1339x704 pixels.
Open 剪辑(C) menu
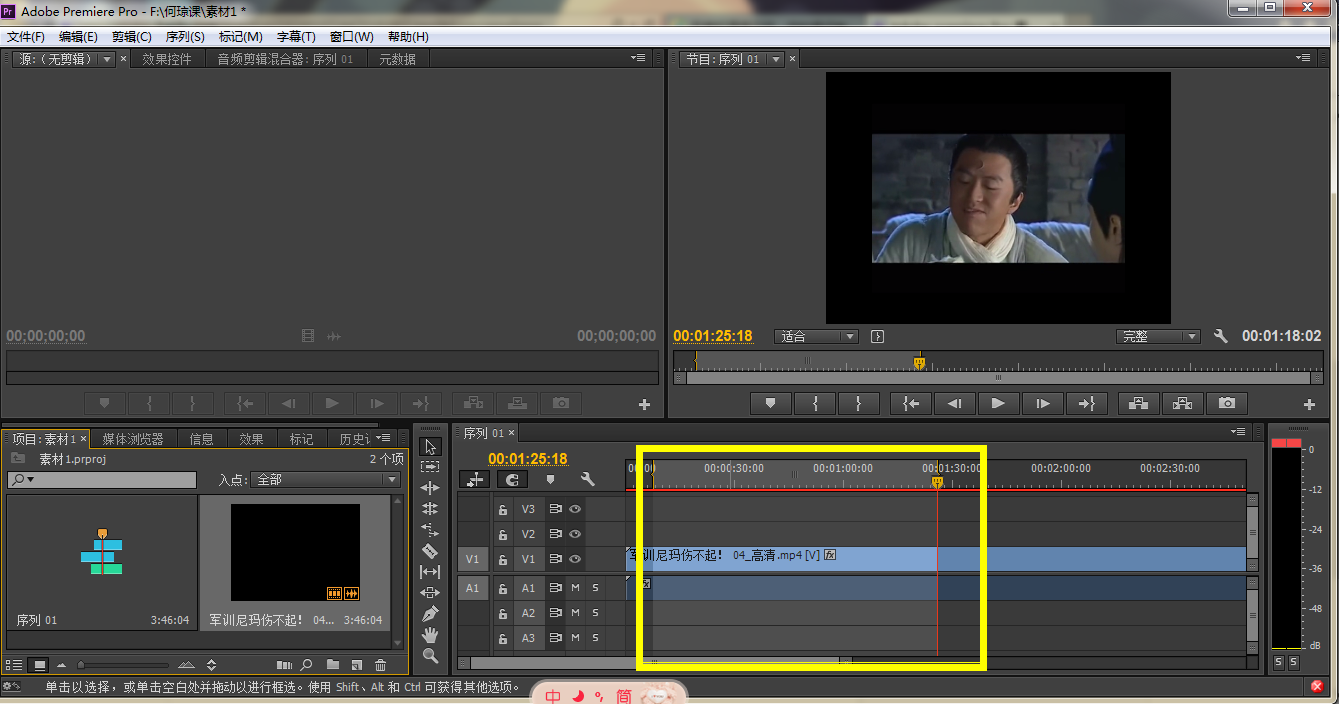coord(131,37)
